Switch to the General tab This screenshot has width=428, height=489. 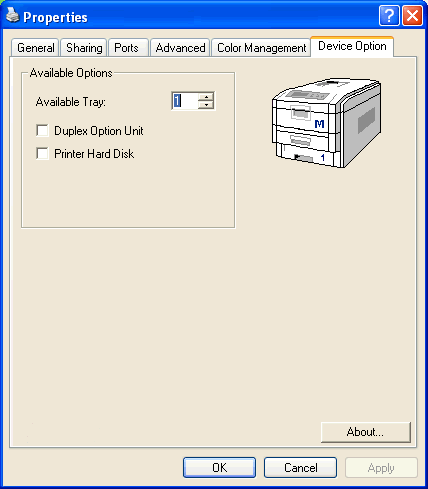click(35, 48)
